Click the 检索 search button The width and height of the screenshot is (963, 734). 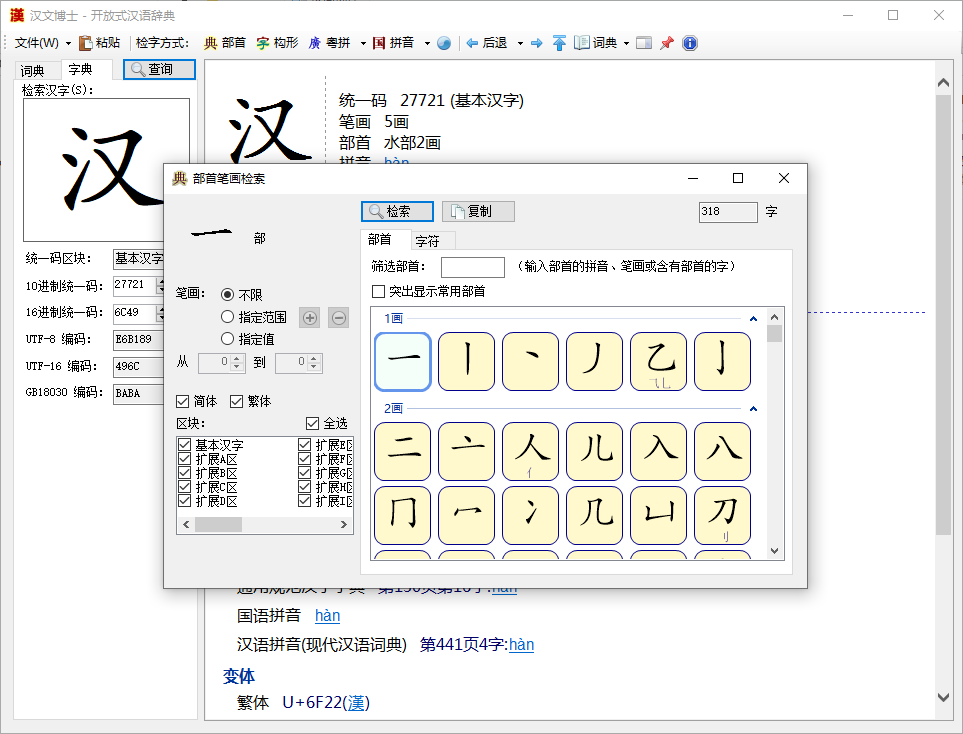click(x=397, y=212)
